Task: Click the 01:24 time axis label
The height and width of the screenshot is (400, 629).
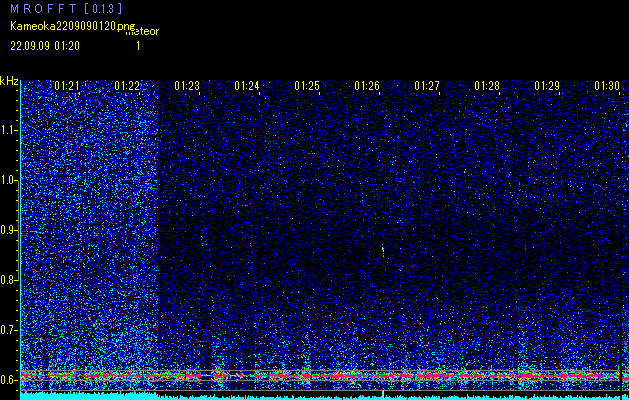Action: point(247,86)
